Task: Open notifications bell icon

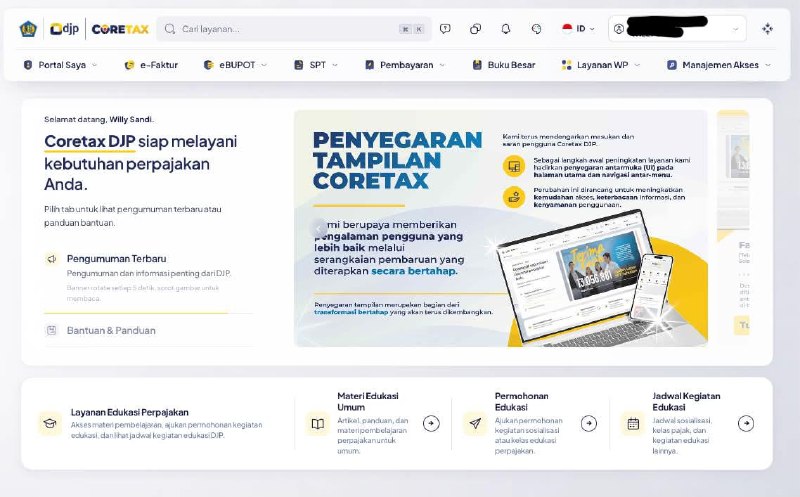Action: pos(506,29)
